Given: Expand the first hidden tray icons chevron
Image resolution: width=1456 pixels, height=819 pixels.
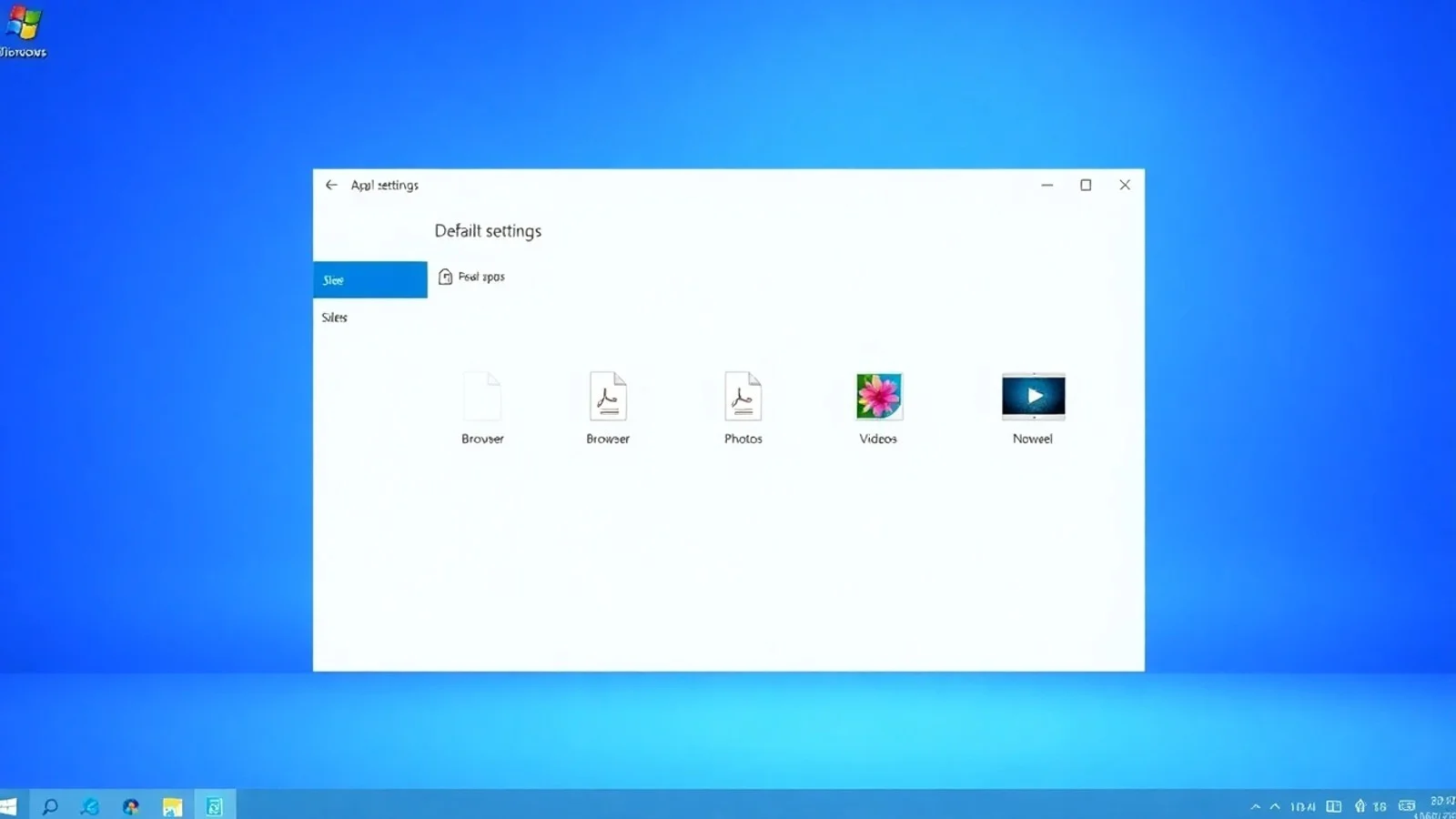Looking at the screenshot, I should (x=1256, y=806).
